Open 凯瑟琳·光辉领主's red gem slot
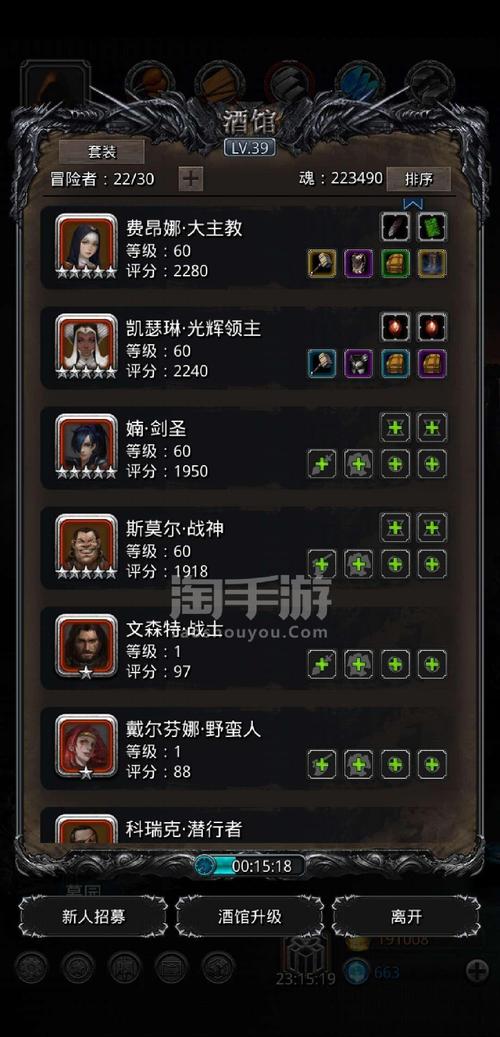The width and height of the screenshot is (500, 1037). coord(396,327)
